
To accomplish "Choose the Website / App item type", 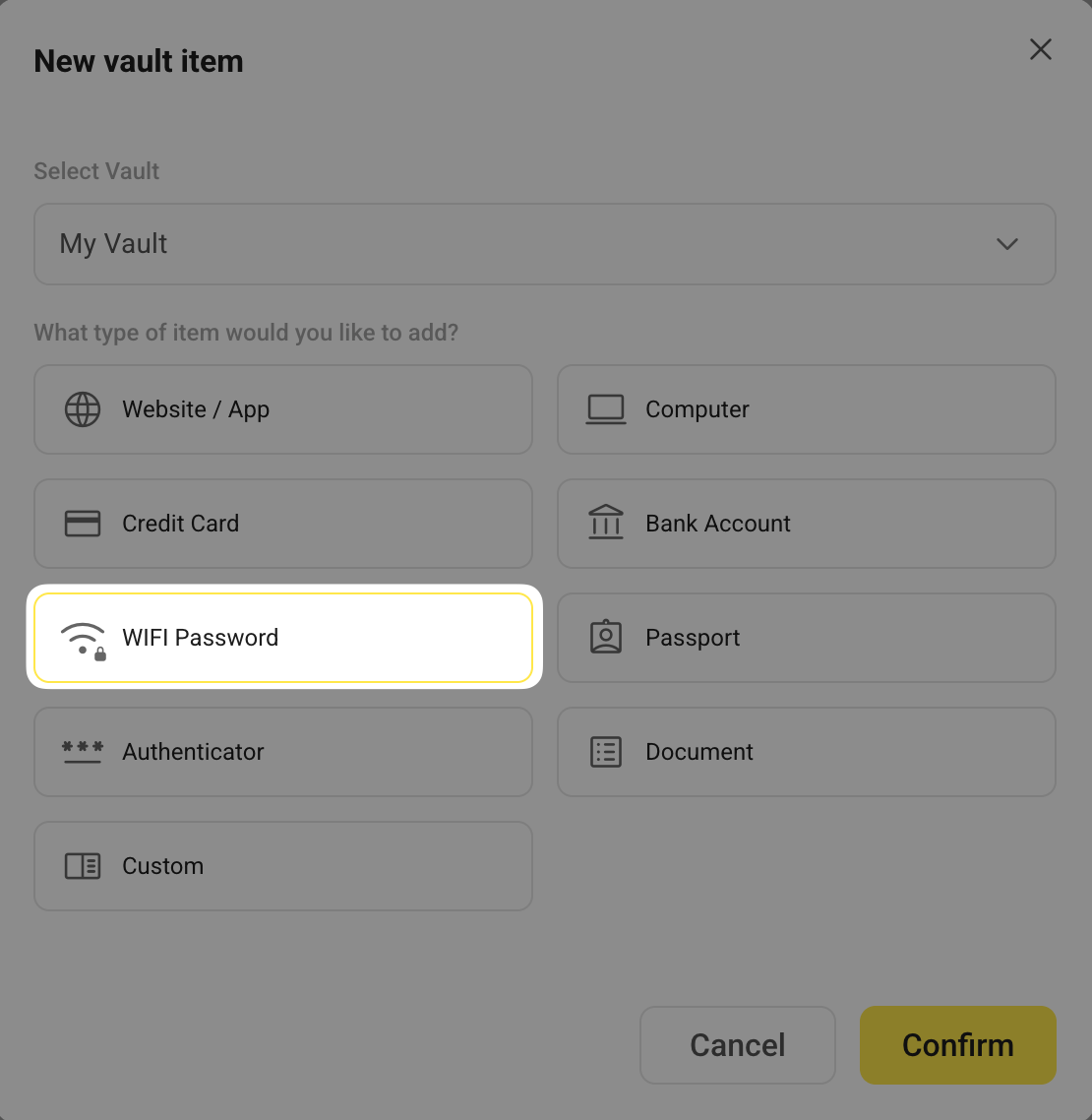I will pos(283,409).
